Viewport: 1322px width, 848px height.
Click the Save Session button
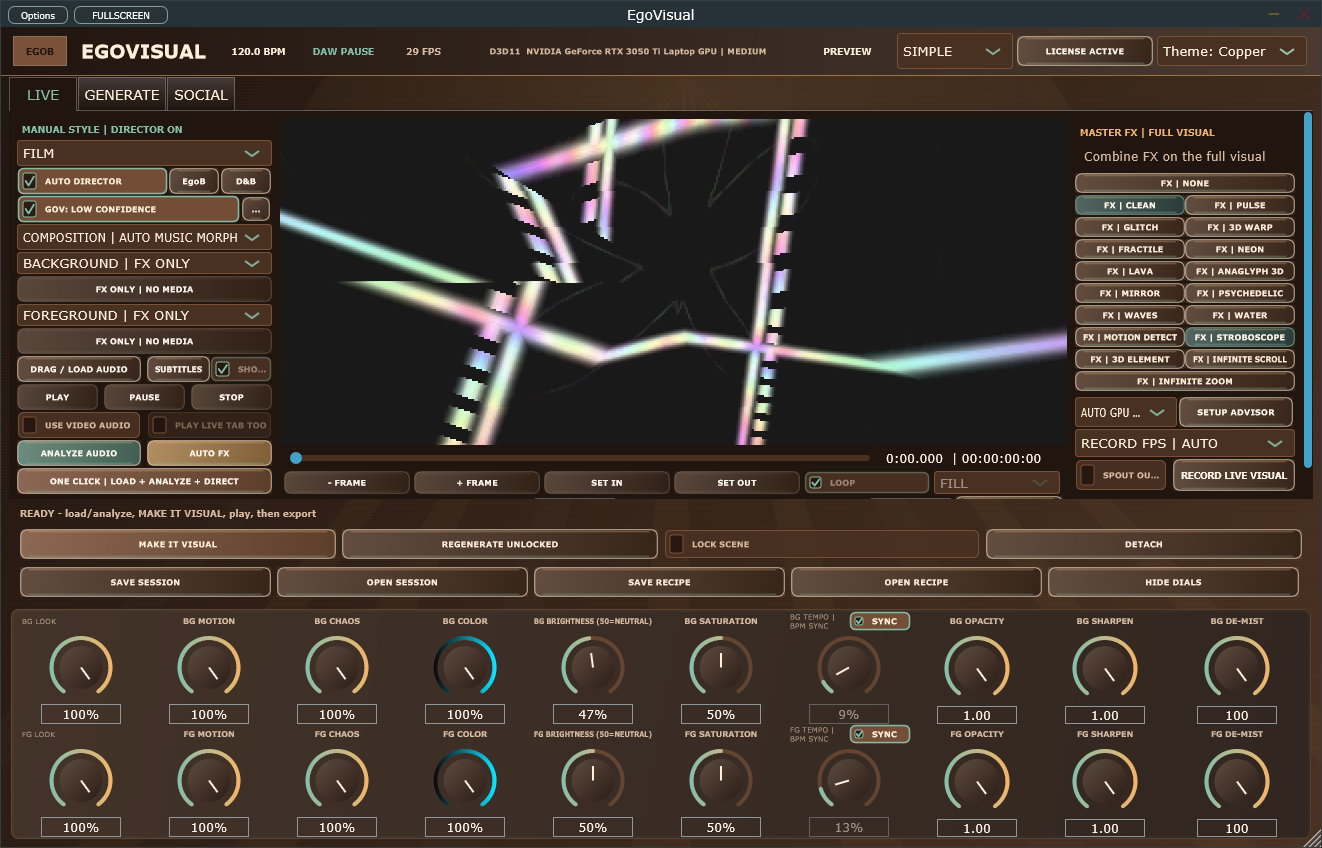[145, 582]
